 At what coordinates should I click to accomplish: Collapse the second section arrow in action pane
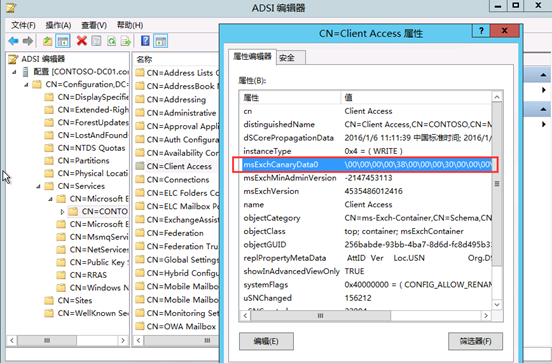[x=543, y=109]
